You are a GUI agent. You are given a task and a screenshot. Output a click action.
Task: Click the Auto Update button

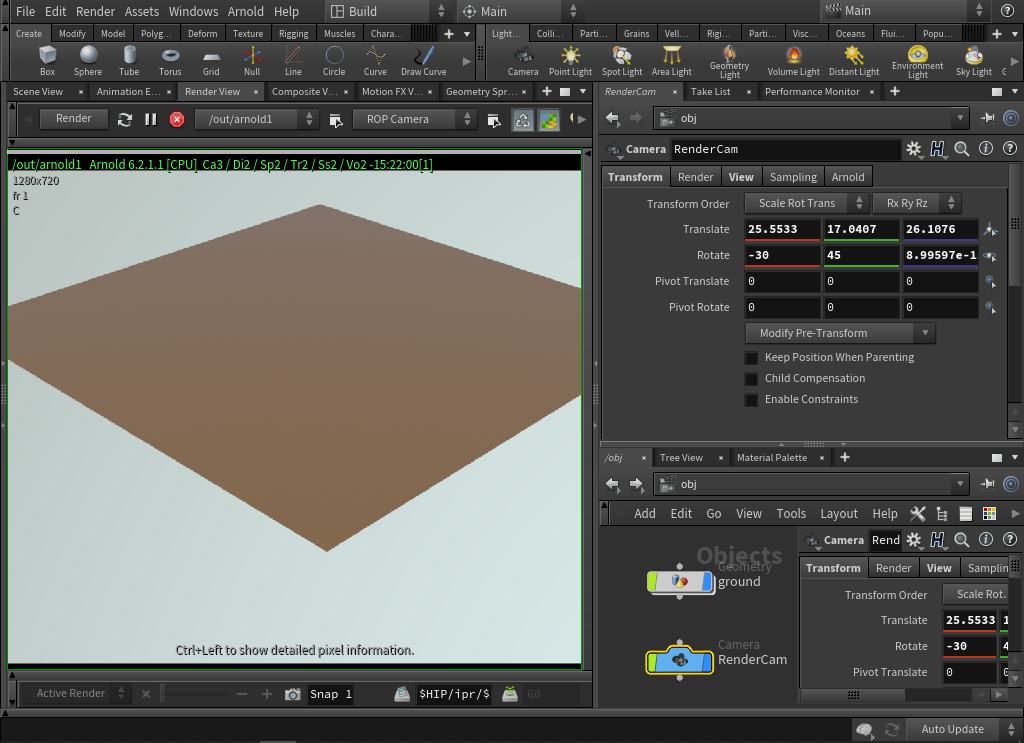click(952, 729)
